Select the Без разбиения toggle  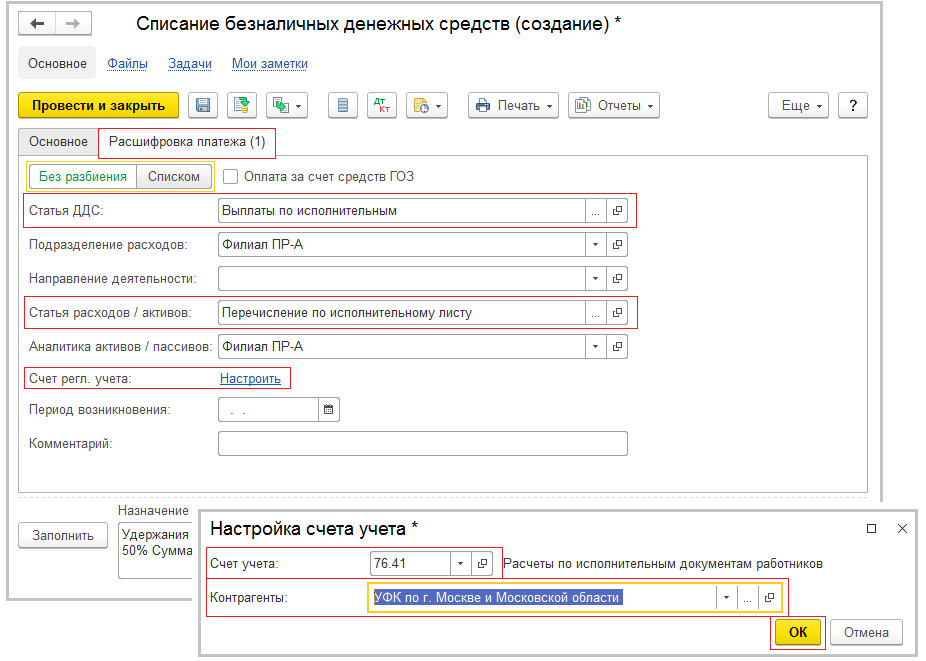[83, 177]
